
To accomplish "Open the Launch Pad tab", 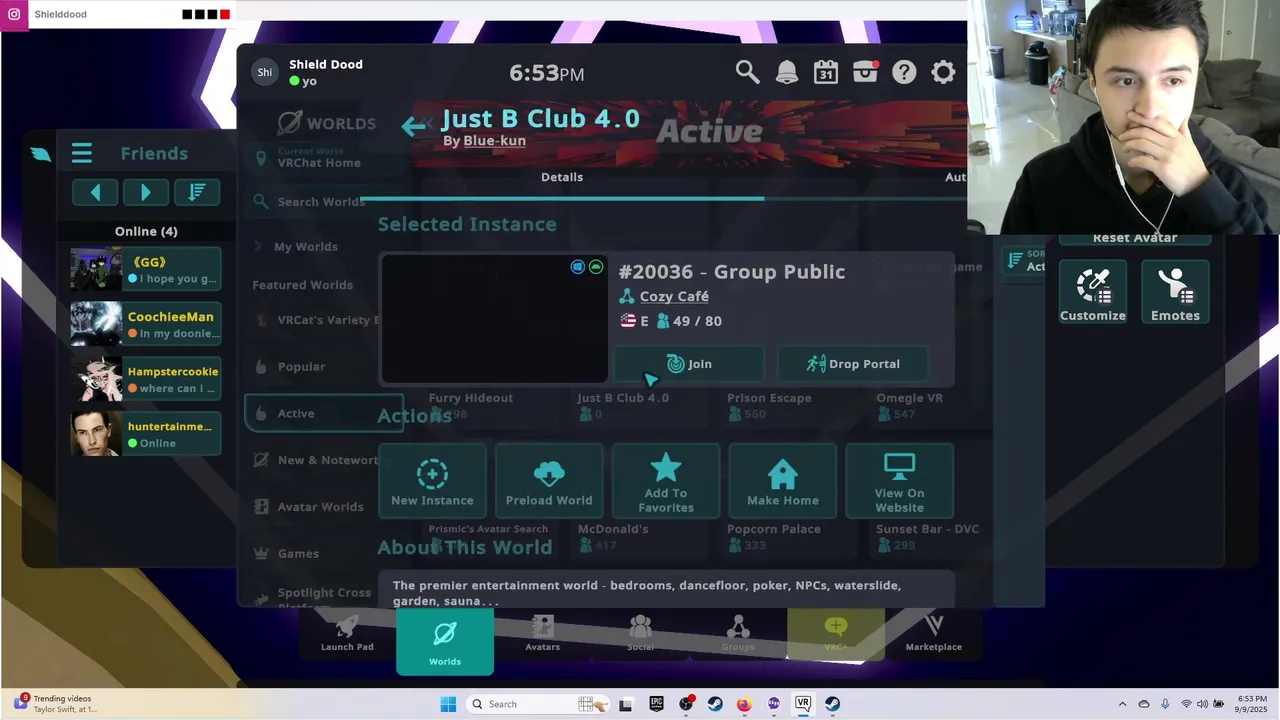I will (x=347, y=634).
